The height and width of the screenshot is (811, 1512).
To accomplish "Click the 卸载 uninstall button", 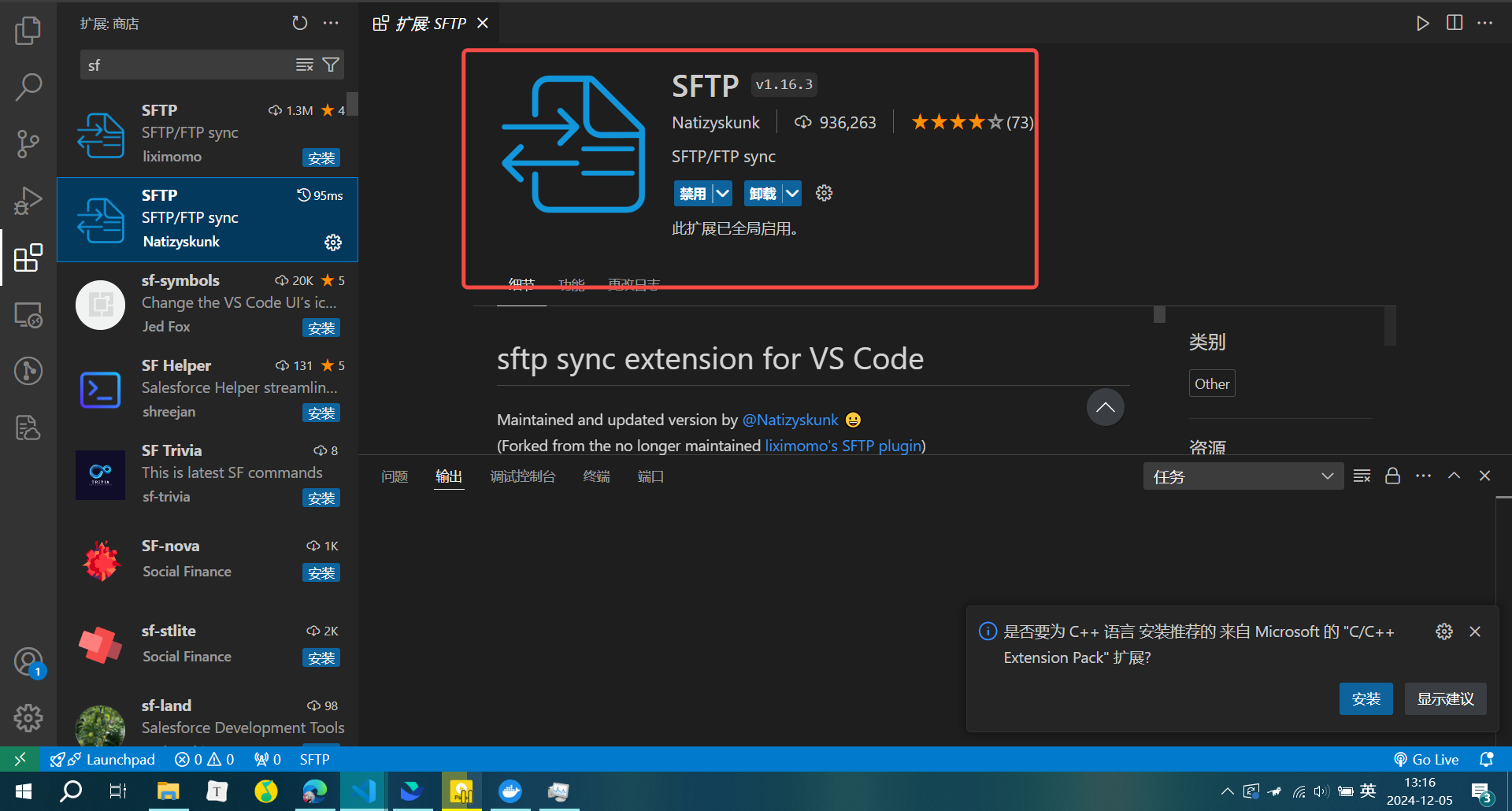I will point(763,193).
